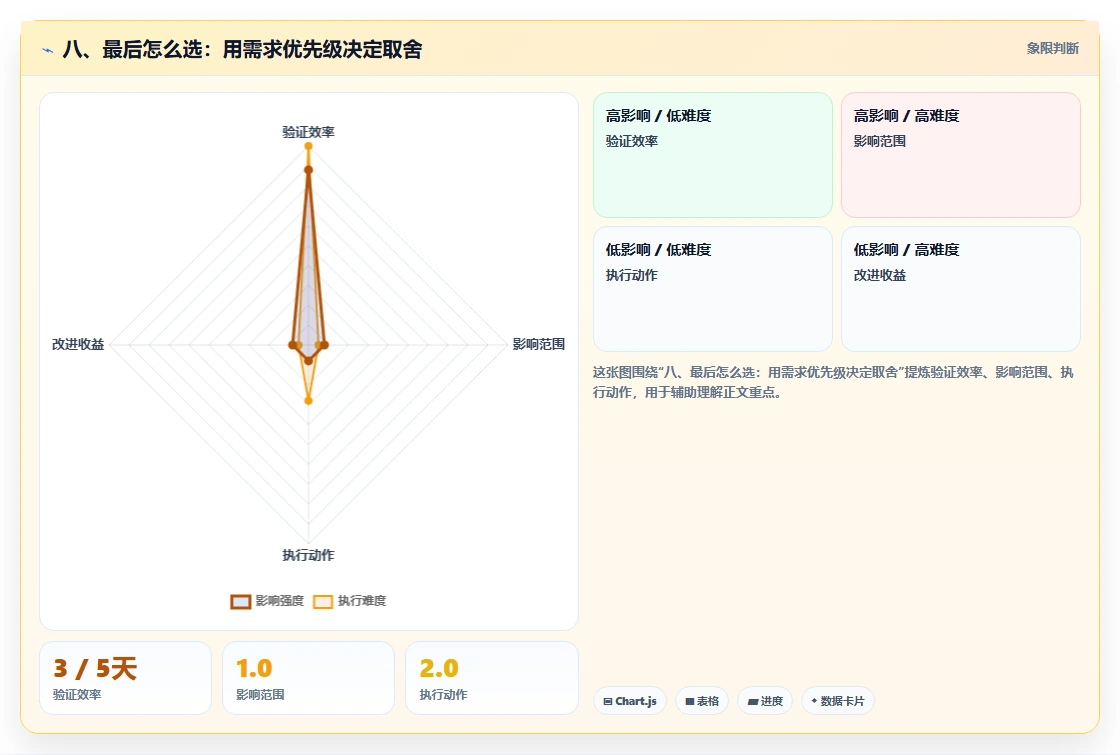The height and width of the screenshot is (755, 1120).
Task: Toggle the 执行难度 legend swatch
Action: [x=323, y=601]
